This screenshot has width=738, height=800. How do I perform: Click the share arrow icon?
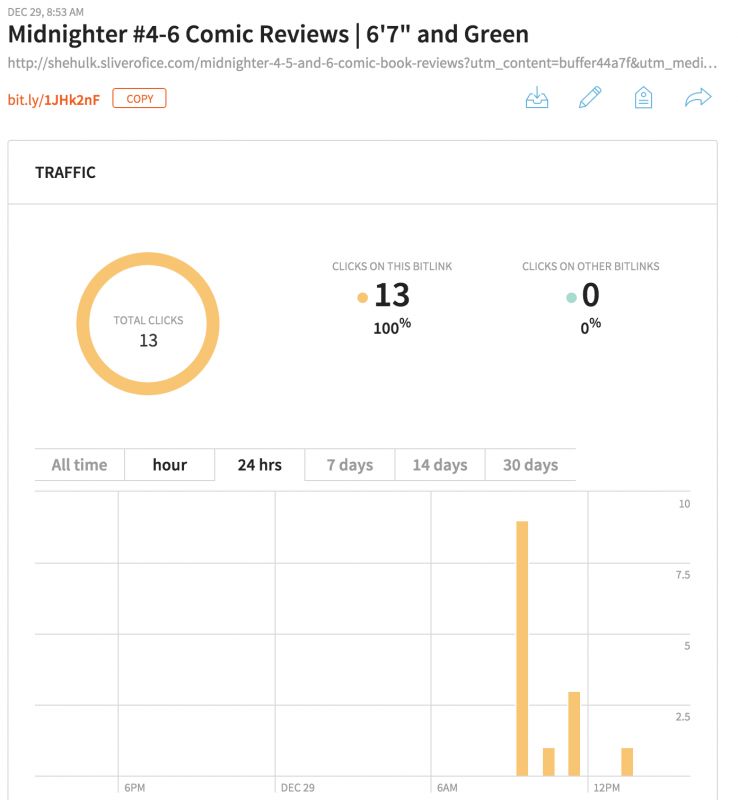pos(697,97)
